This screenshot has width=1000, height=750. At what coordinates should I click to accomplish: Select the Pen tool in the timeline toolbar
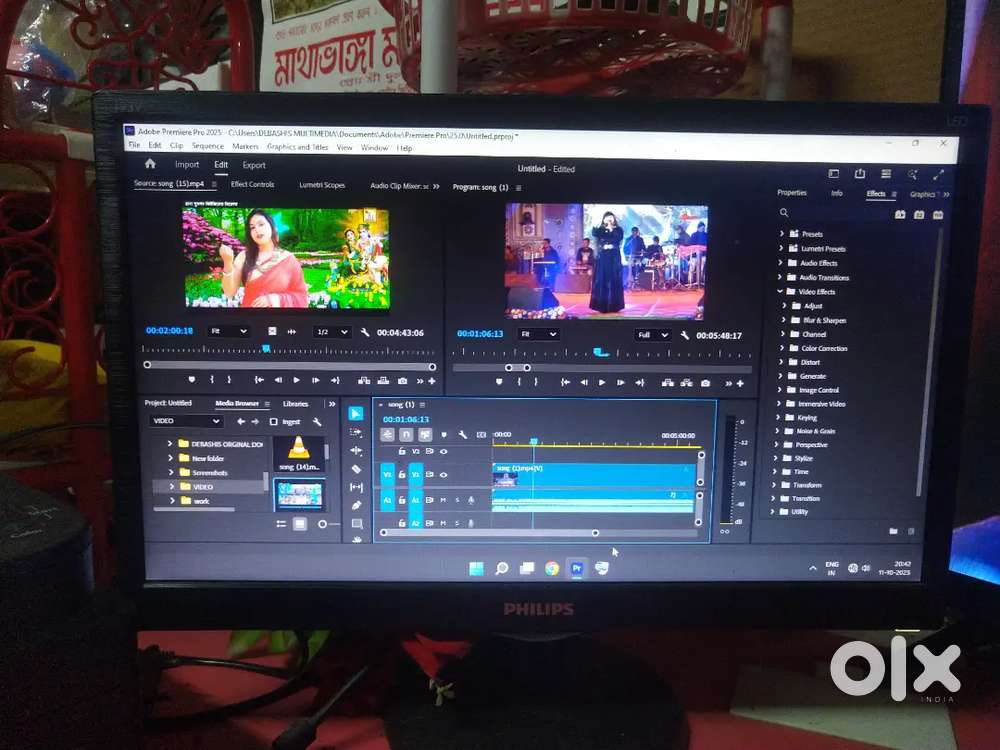coord(356,503)
